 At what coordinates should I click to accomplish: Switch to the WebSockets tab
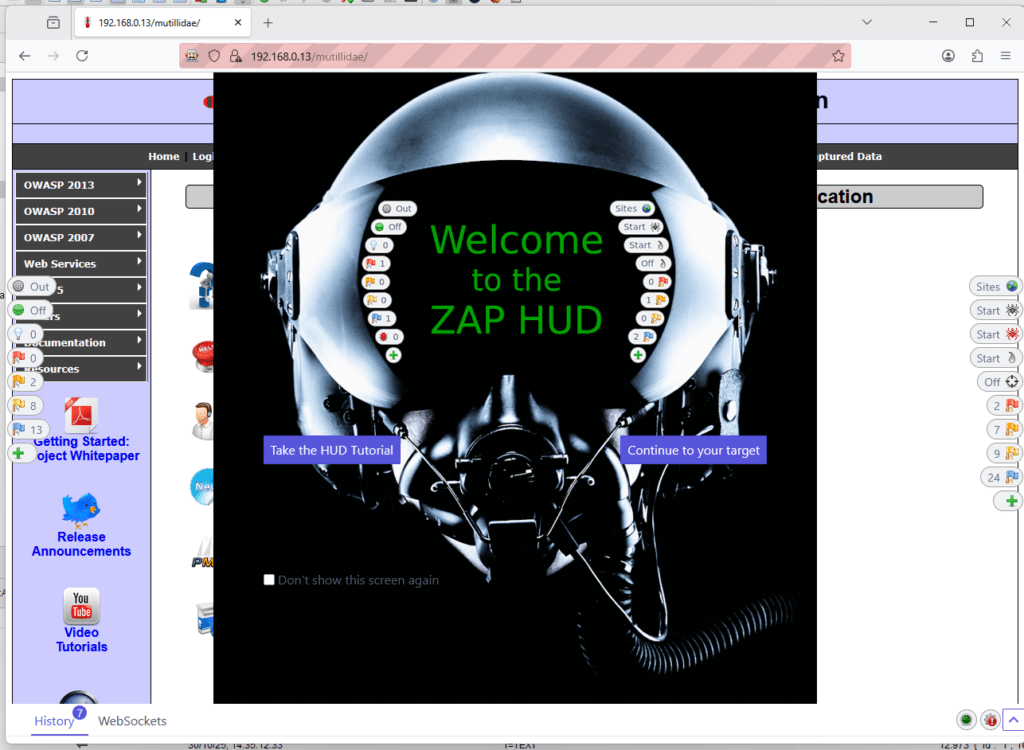tap(132, 721)
